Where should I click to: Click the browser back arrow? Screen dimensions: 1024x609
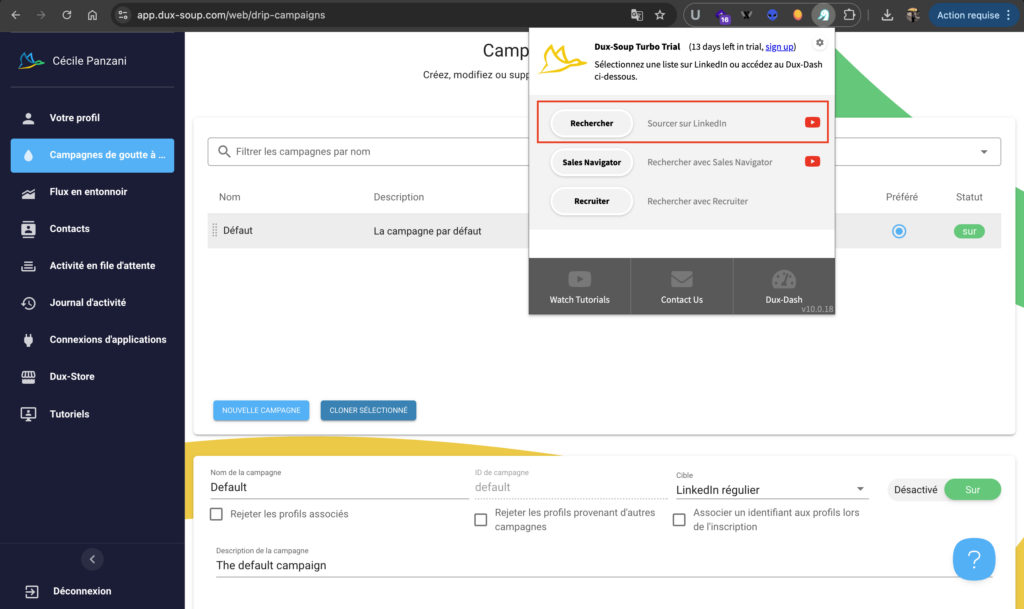pyautogui.click(x=16, y=15)
